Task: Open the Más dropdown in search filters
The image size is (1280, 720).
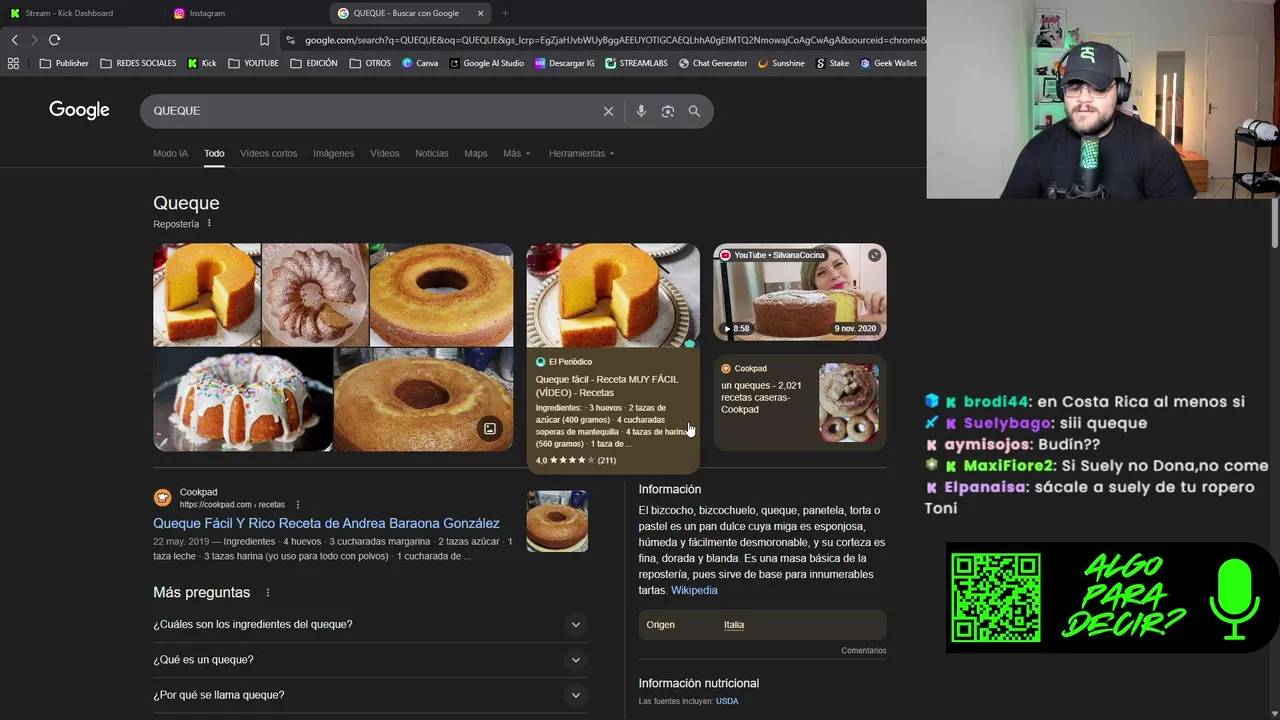Action: coord(517,153)
